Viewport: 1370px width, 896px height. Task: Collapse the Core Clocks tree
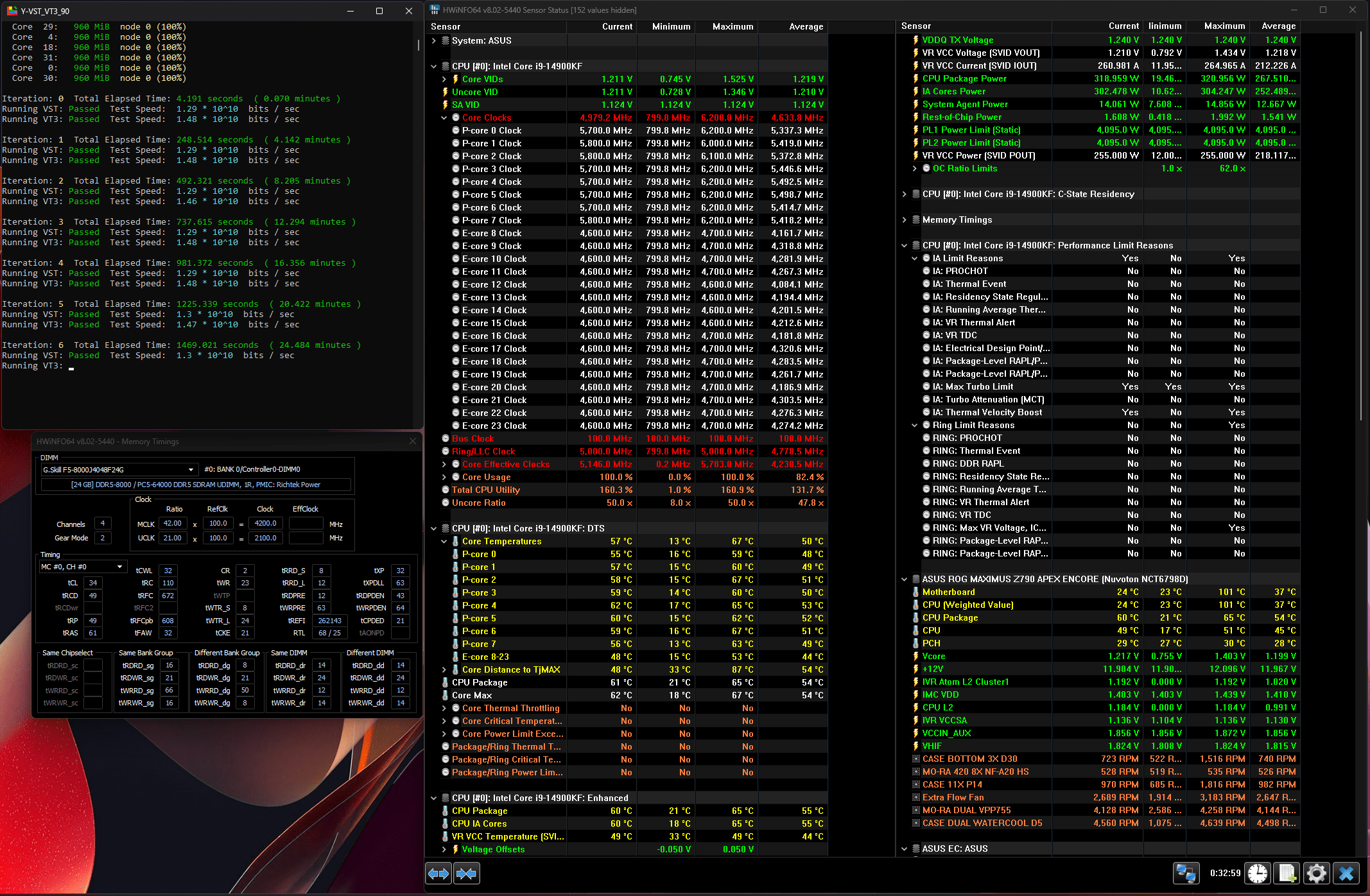coord(444,117)
